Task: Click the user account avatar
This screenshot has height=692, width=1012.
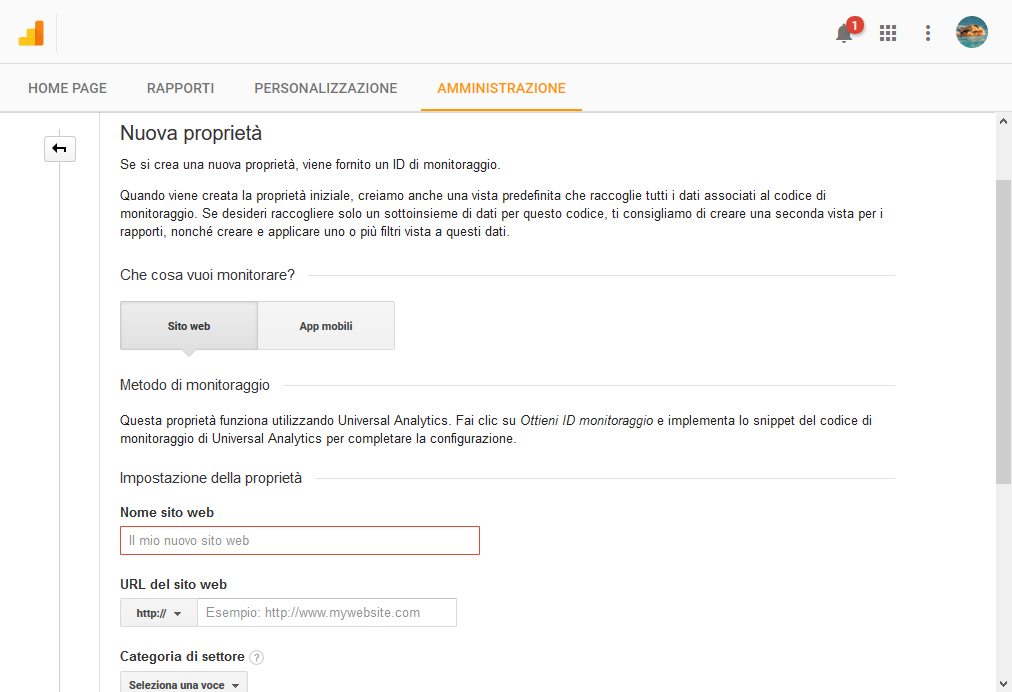Action: pos(971,32)
